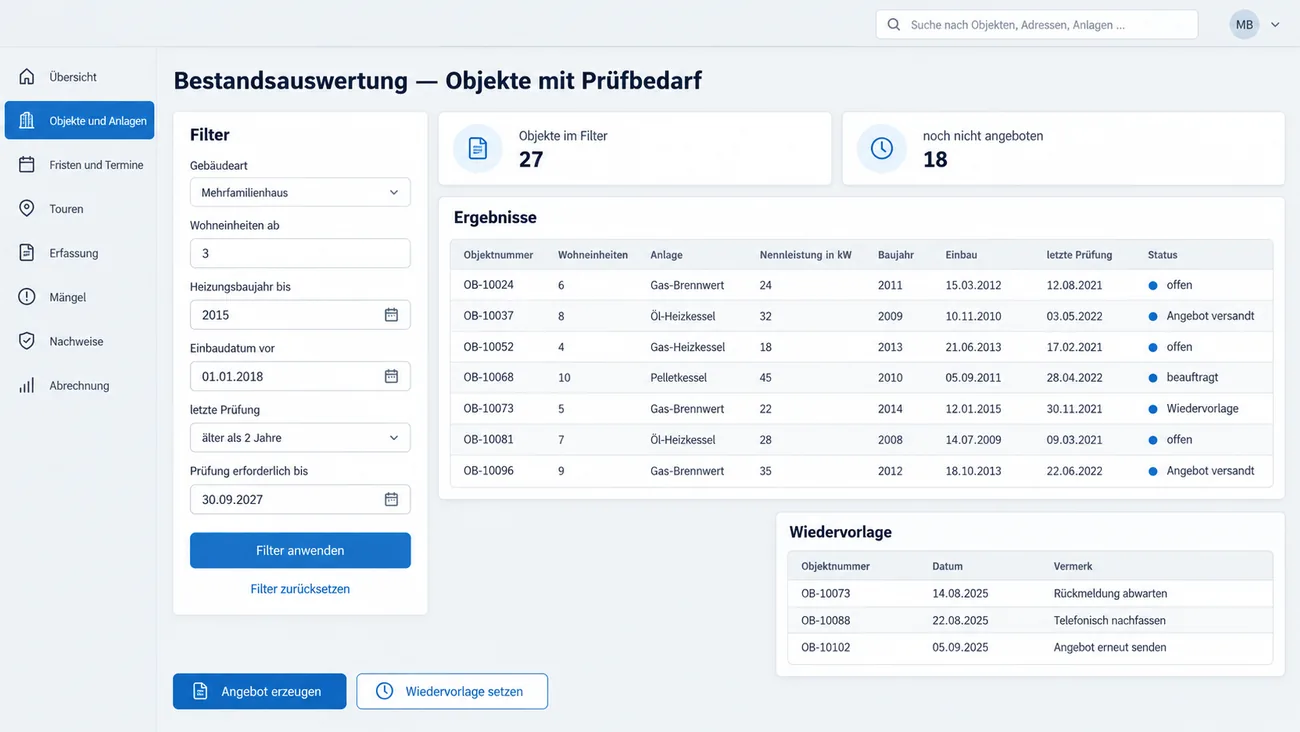Click the Übersicht home icon
Viewport: 1300px width, 732px height.
coord(27,77)
